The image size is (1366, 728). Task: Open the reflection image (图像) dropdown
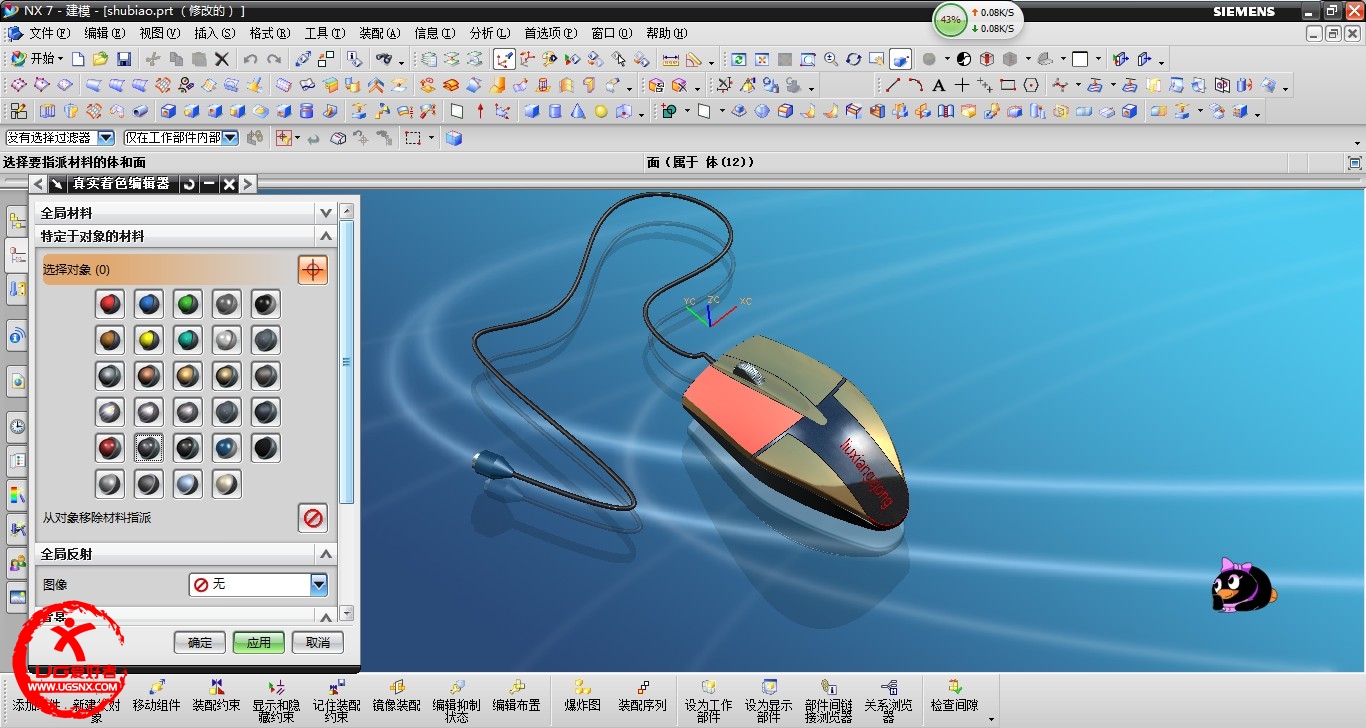[x=319, y=584]
